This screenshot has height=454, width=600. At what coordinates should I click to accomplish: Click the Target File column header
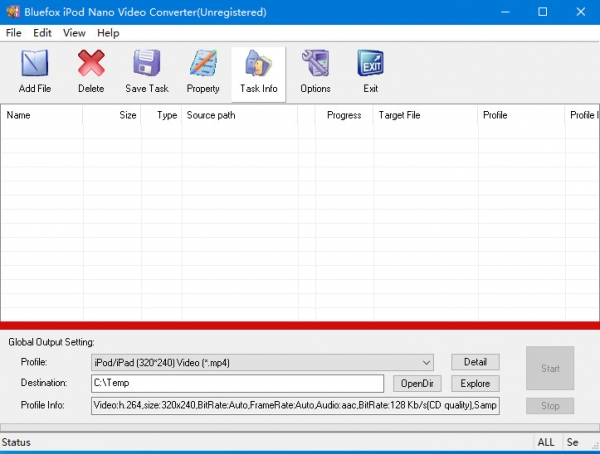(x=426, y=115)
